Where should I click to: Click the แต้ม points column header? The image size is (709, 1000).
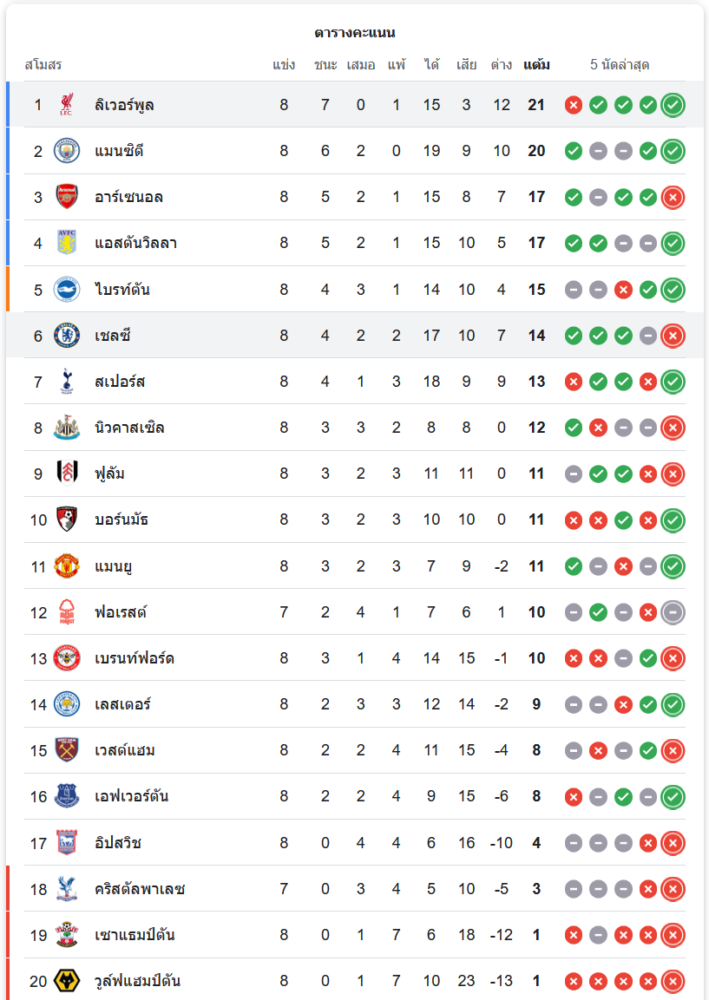click(536, 65)
